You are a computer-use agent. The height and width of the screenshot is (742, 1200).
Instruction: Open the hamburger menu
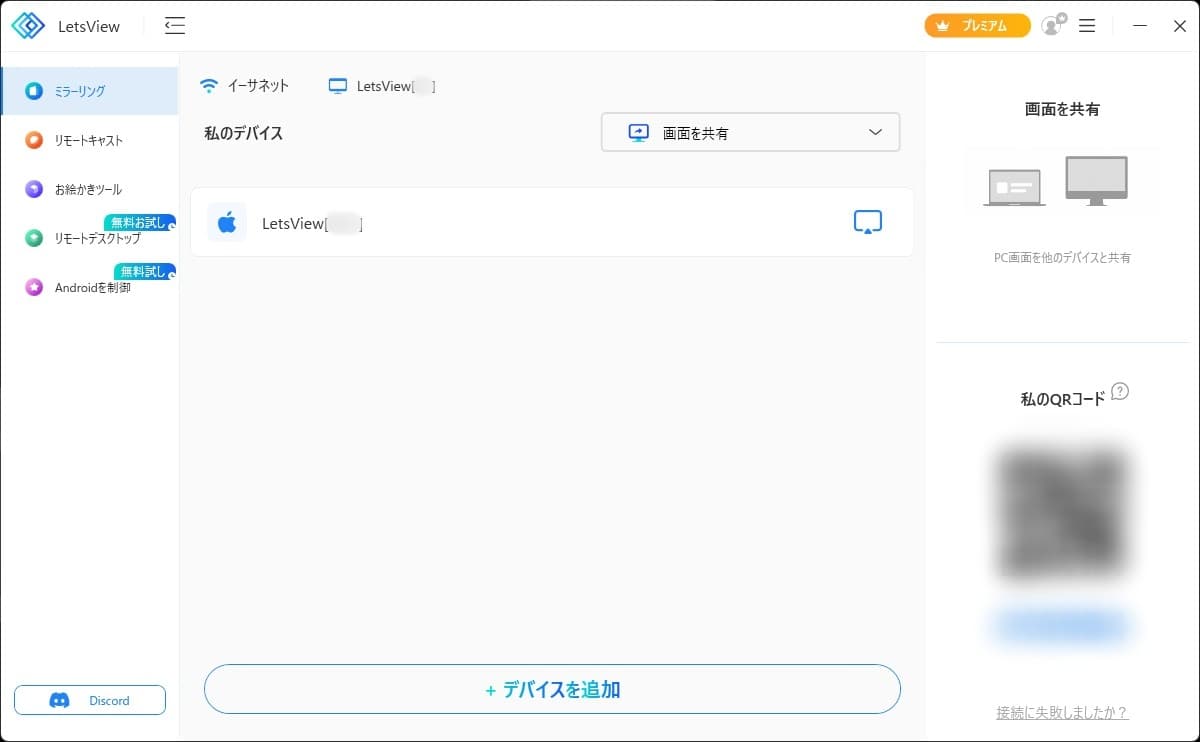[x=1086, y=26]
